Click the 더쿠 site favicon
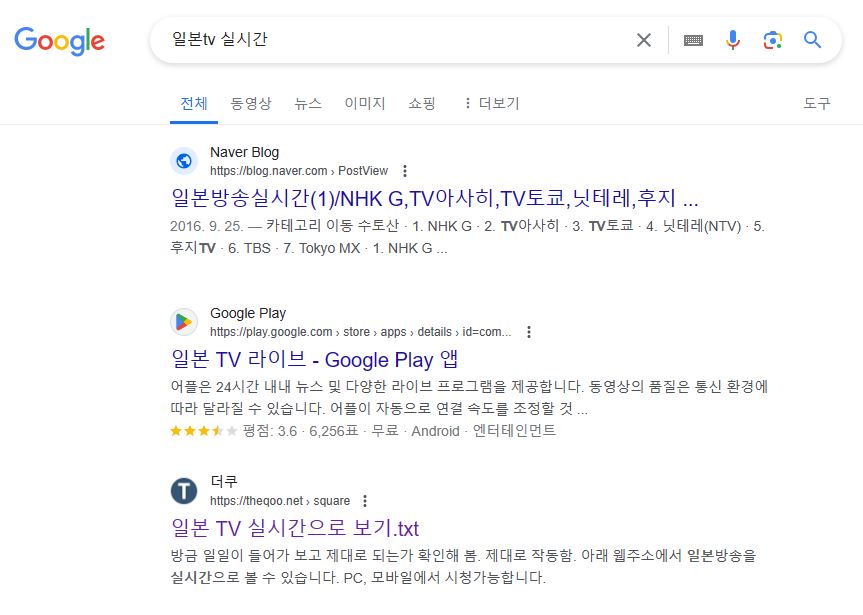The height and width of the screenshot is (615, 863). (183, 490)
